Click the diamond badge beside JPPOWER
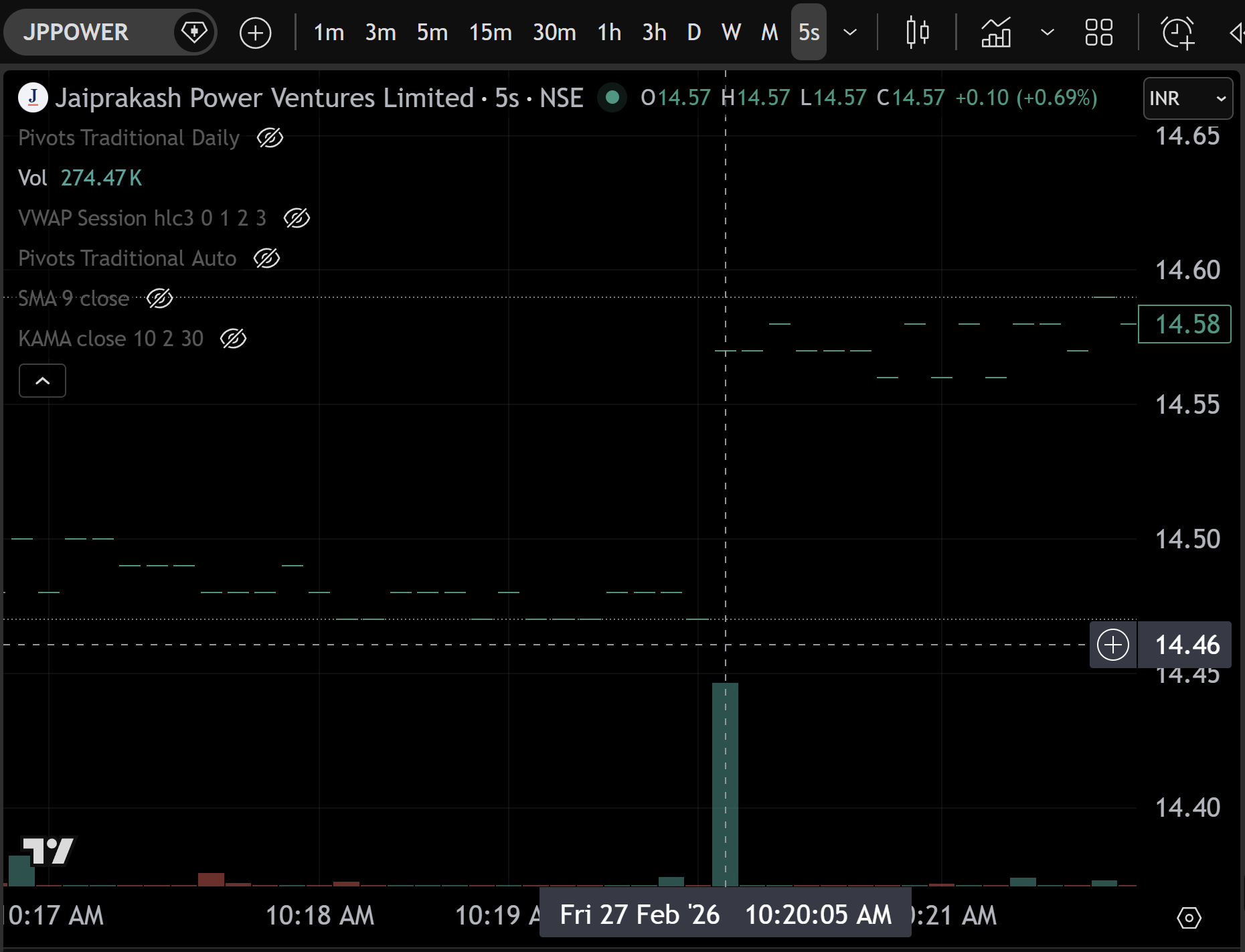 pyautogui.click(x=194, y=32)
